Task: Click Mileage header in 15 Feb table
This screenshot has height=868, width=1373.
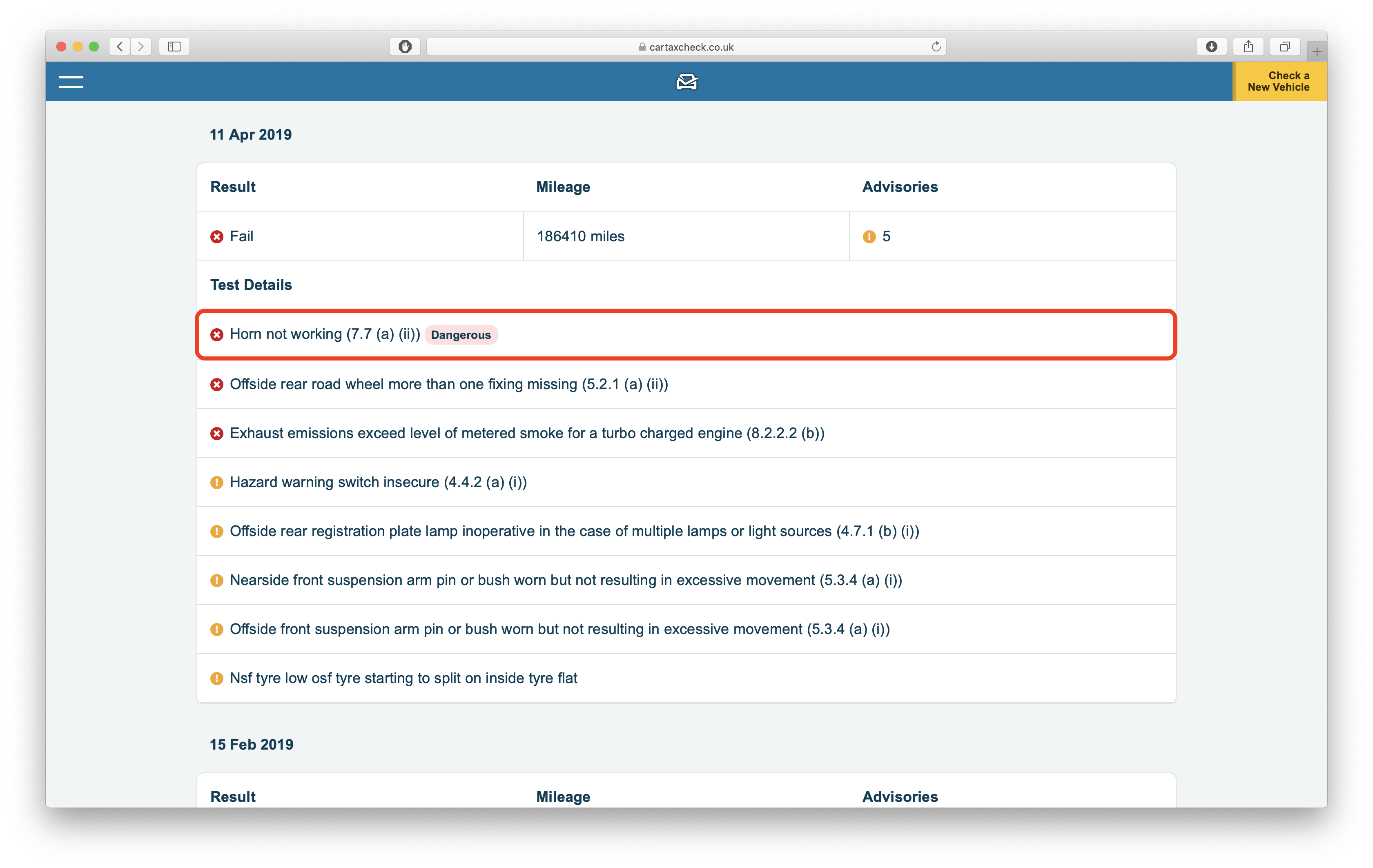Action: coord(563,797)
